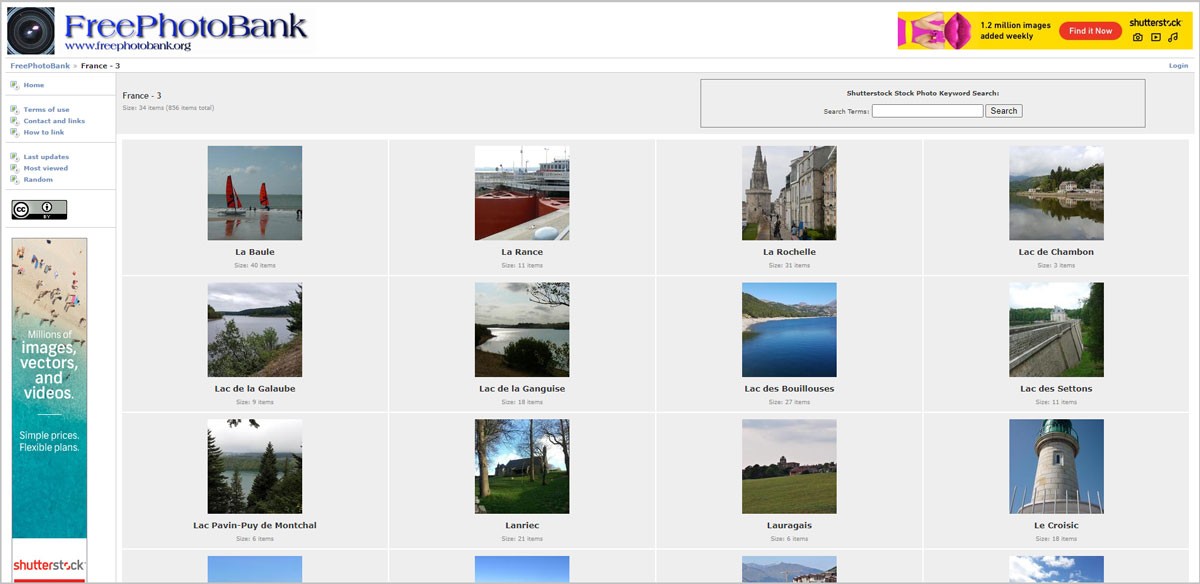Click the FreePhotoBank header title text
The width and height of the screenshot is (1200, 584).
click(186, 24)
